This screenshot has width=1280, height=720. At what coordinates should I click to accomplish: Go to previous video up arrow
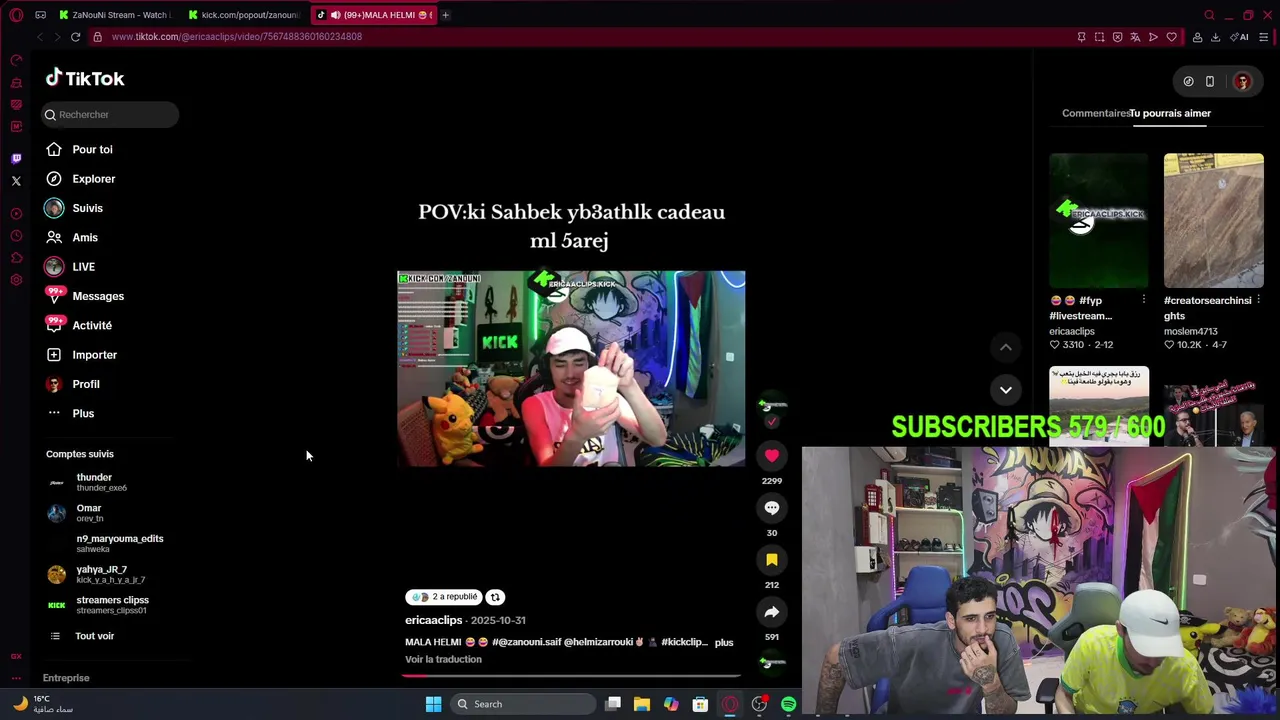(x=1006, y=347)
